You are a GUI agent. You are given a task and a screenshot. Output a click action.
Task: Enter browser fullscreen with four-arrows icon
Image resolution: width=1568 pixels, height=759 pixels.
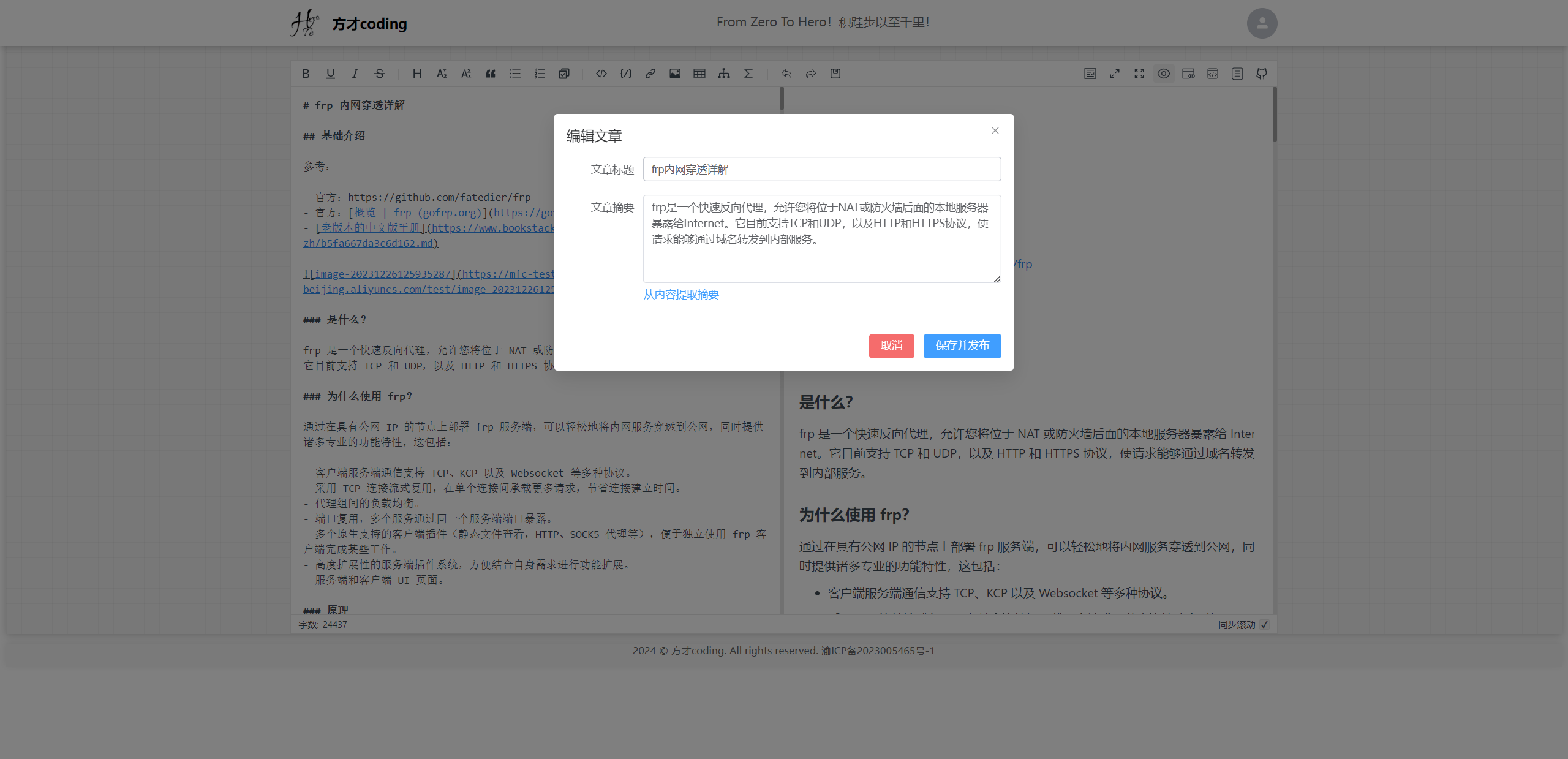[x=1139, y=74]
